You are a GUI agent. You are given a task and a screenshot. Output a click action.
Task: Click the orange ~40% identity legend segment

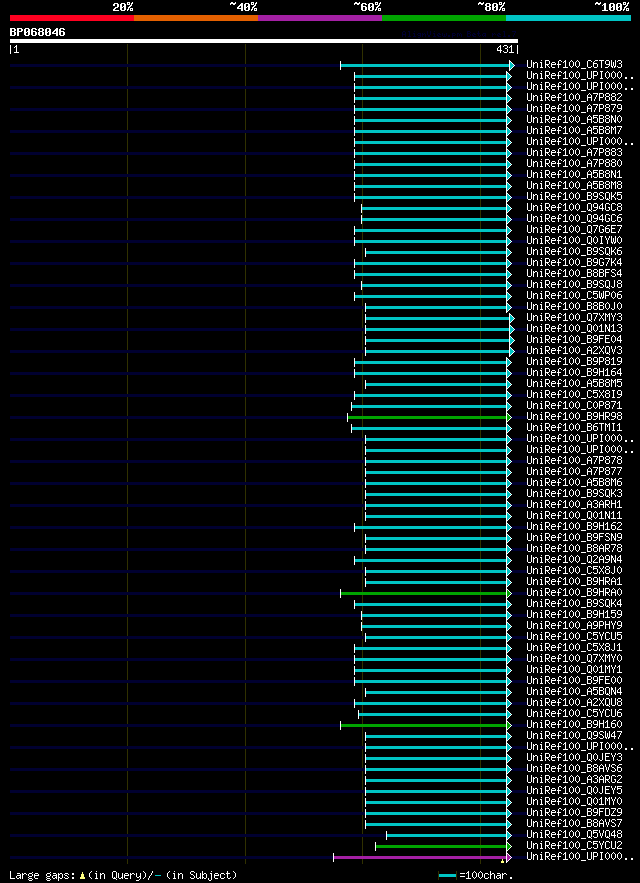coord(196,18)
